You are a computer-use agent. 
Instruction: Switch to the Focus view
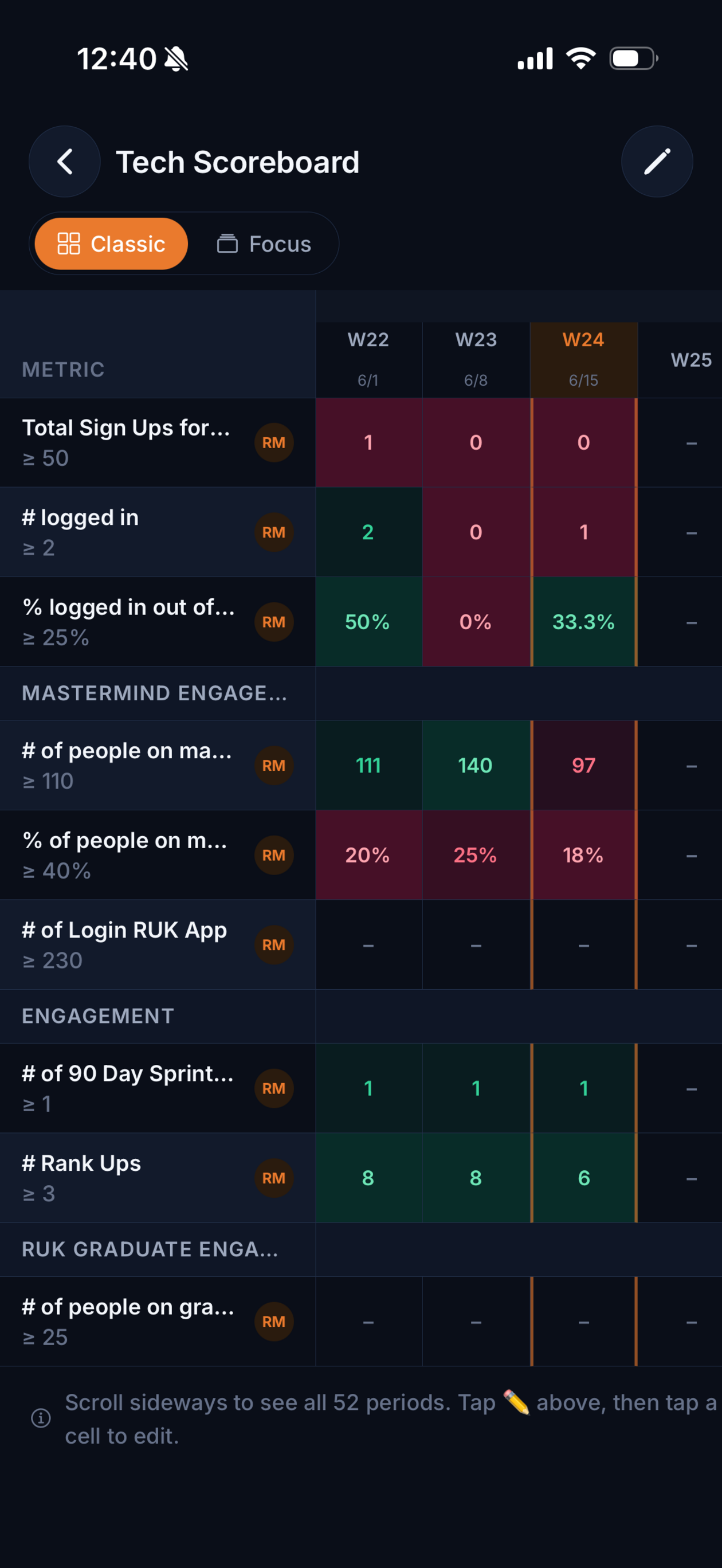pyautogui.click(x=264, y=244)
